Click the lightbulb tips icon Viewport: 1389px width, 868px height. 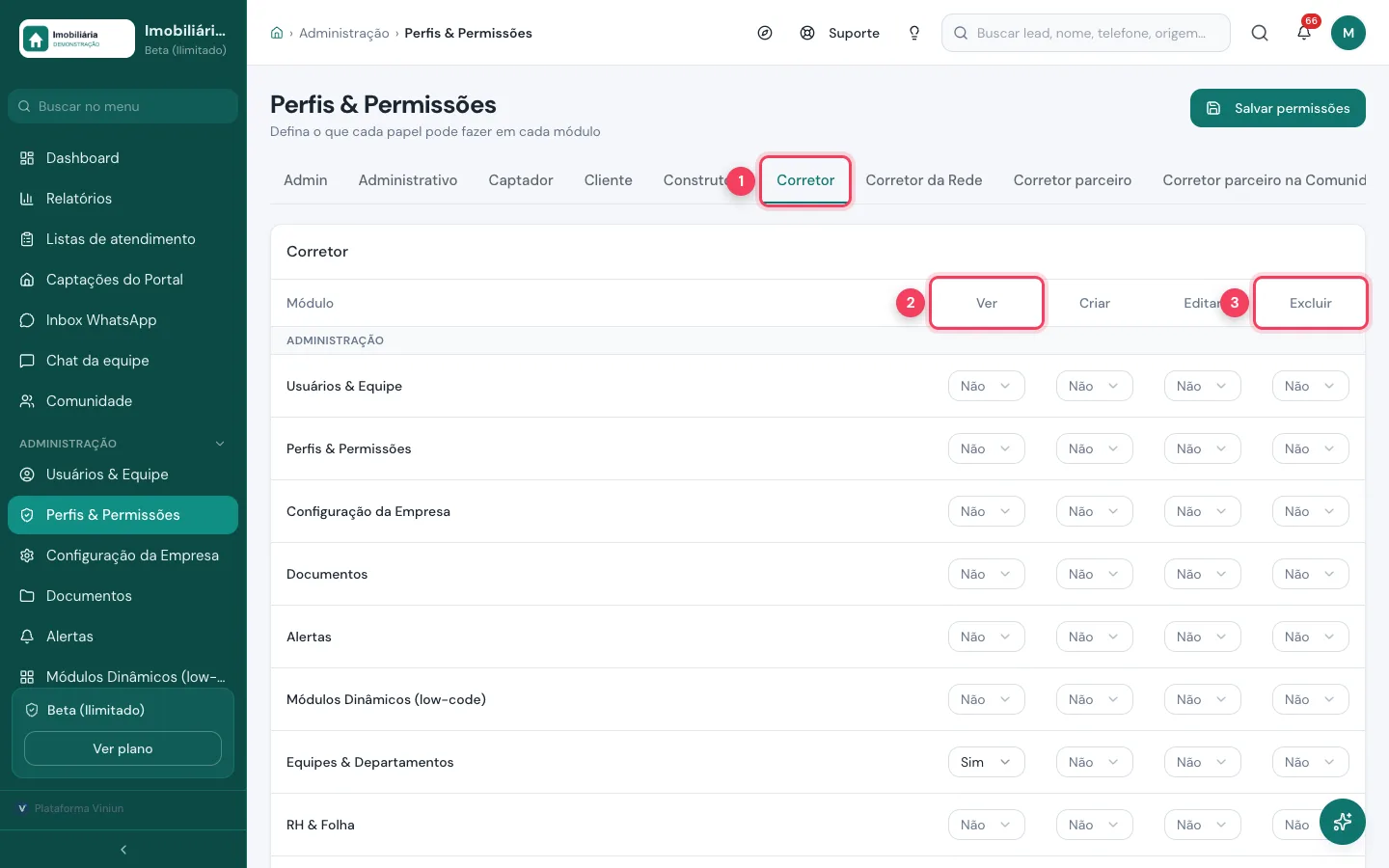(914, 33)
